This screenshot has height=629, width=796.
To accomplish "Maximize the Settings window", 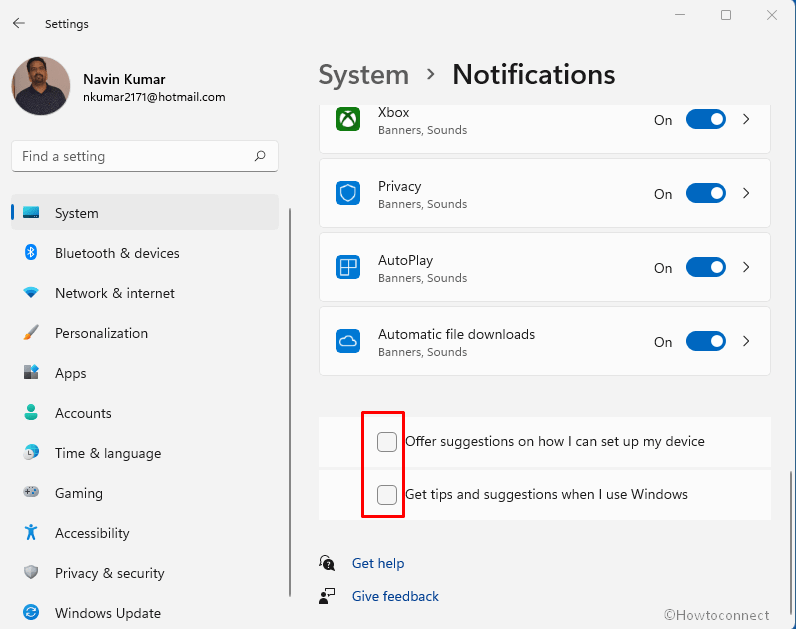I will (x=726, y=15).
